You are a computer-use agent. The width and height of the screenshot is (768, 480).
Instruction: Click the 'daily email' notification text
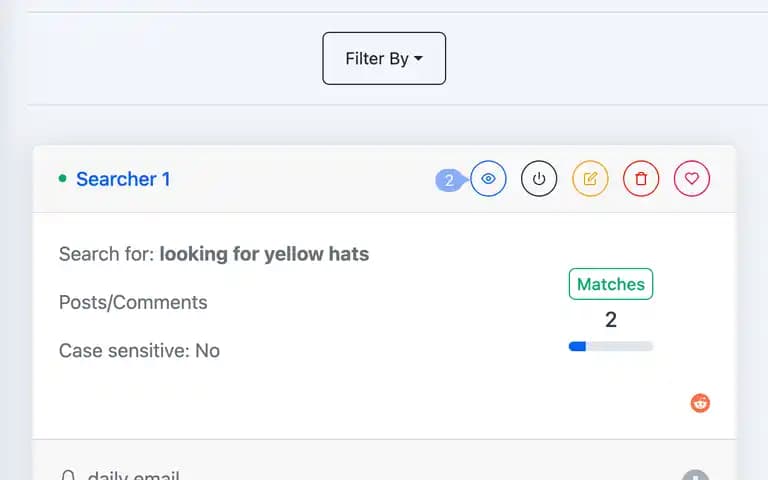click(133, 475)
